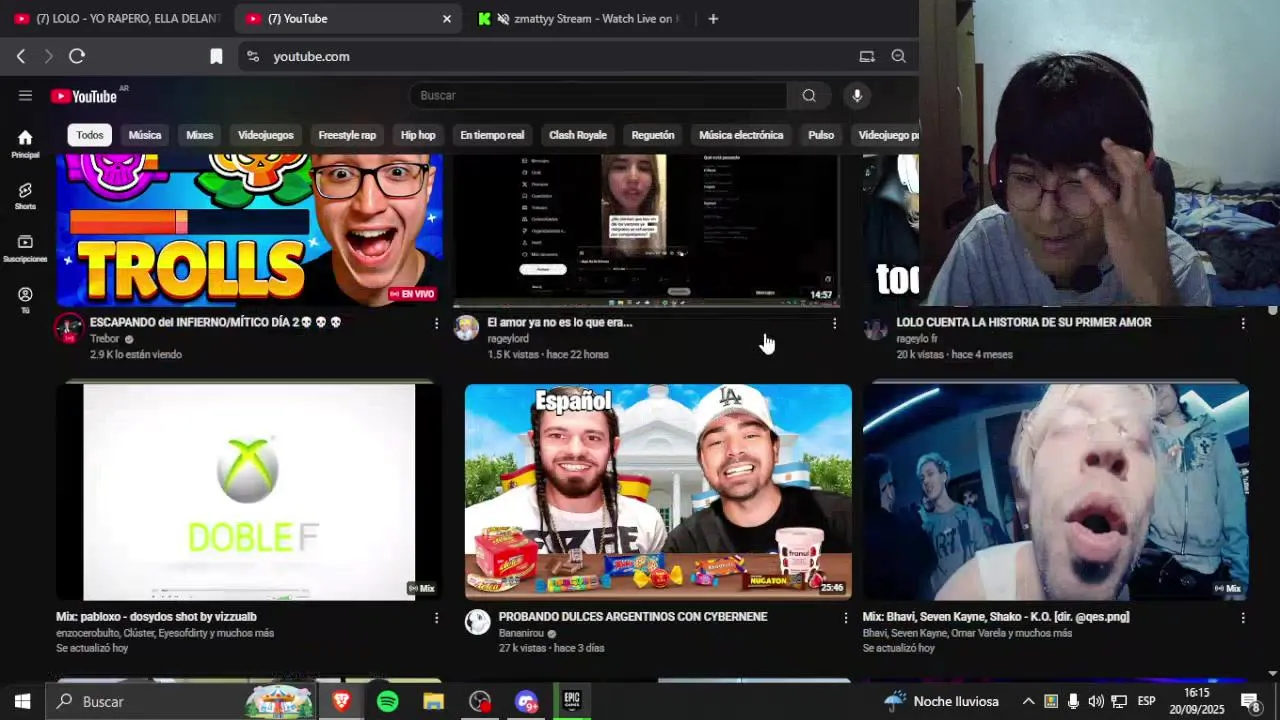Click the YouTube logo
This screenshot has width=1280, height=720.
(x=84, y=96)
